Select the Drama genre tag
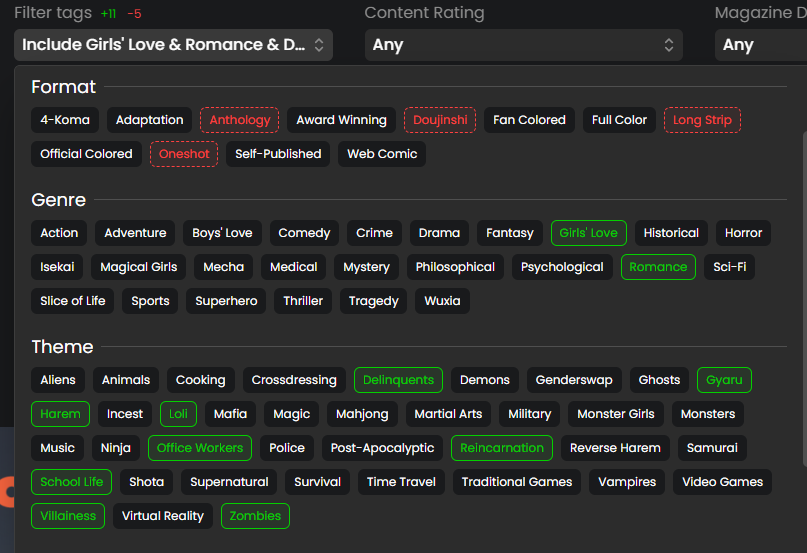 pyautogui.click(x=439, y=233)
